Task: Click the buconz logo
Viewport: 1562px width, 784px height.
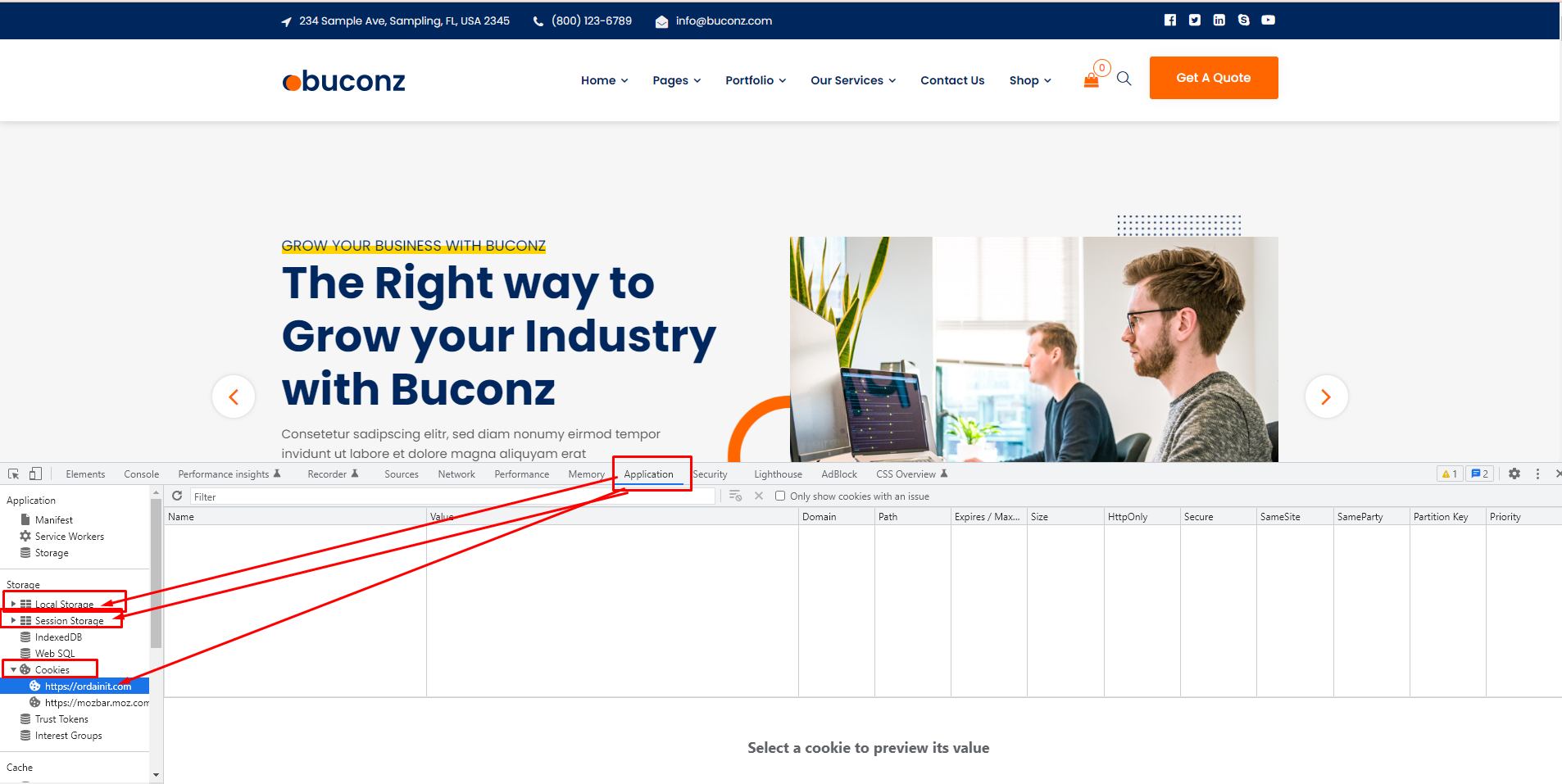Action: click(x=343, y=80)
